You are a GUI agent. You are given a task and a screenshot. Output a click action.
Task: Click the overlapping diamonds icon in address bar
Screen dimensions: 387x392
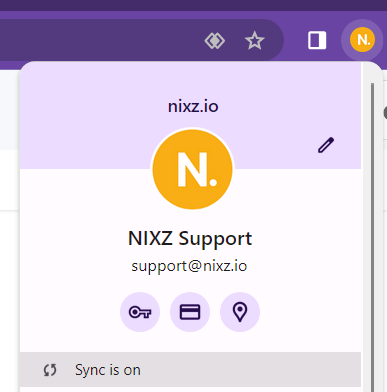click(214, 41)
